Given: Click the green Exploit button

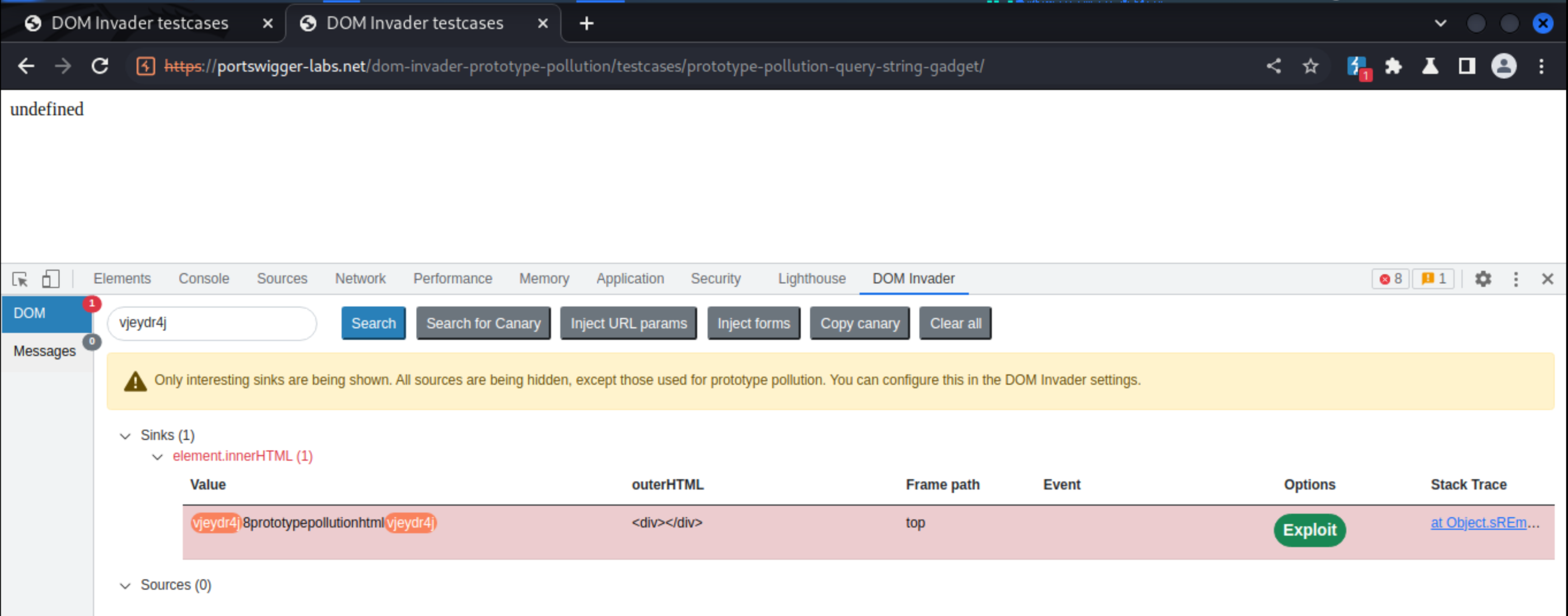Looking at the screenshot, I should 1309,530.
